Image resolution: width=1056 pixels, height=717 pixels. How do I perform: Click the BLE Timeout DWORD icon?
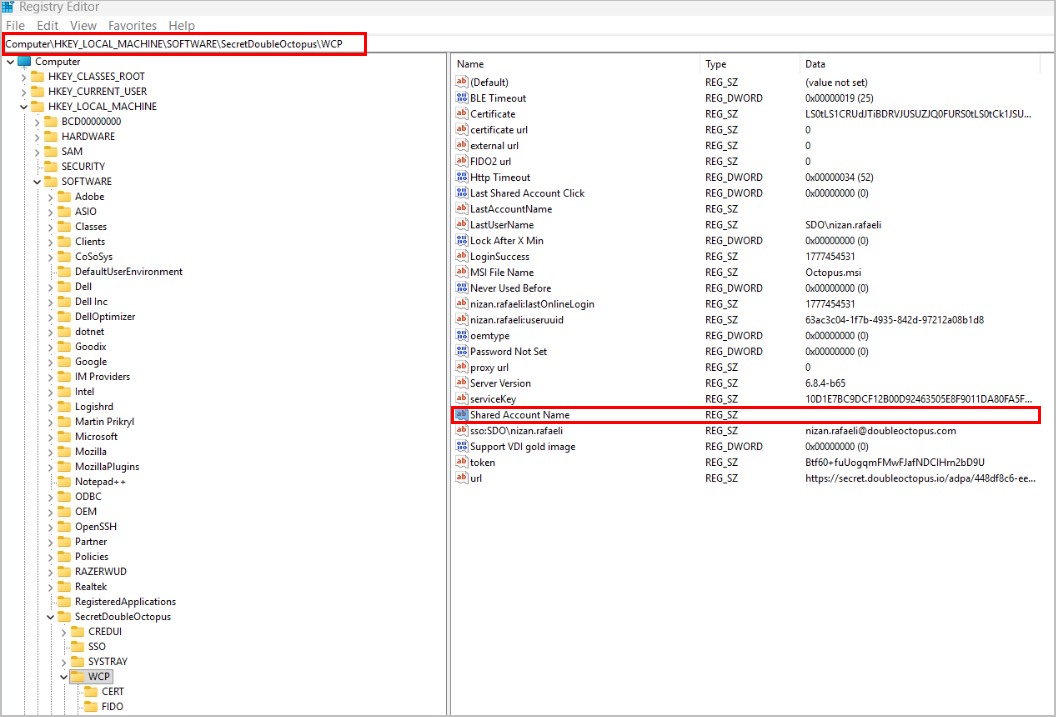(x=461, y=98)
